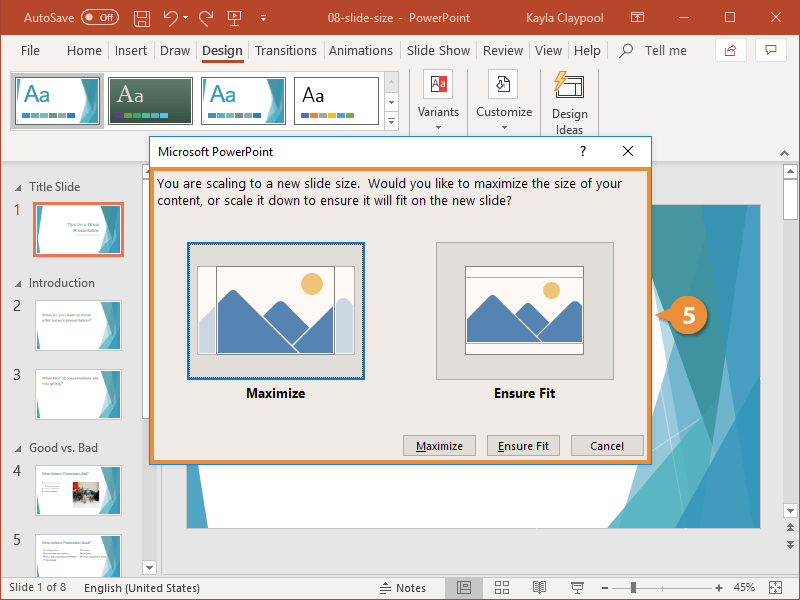Click the Save icon
The width and height of the screenshot is (800, 600).
(141, 17)
